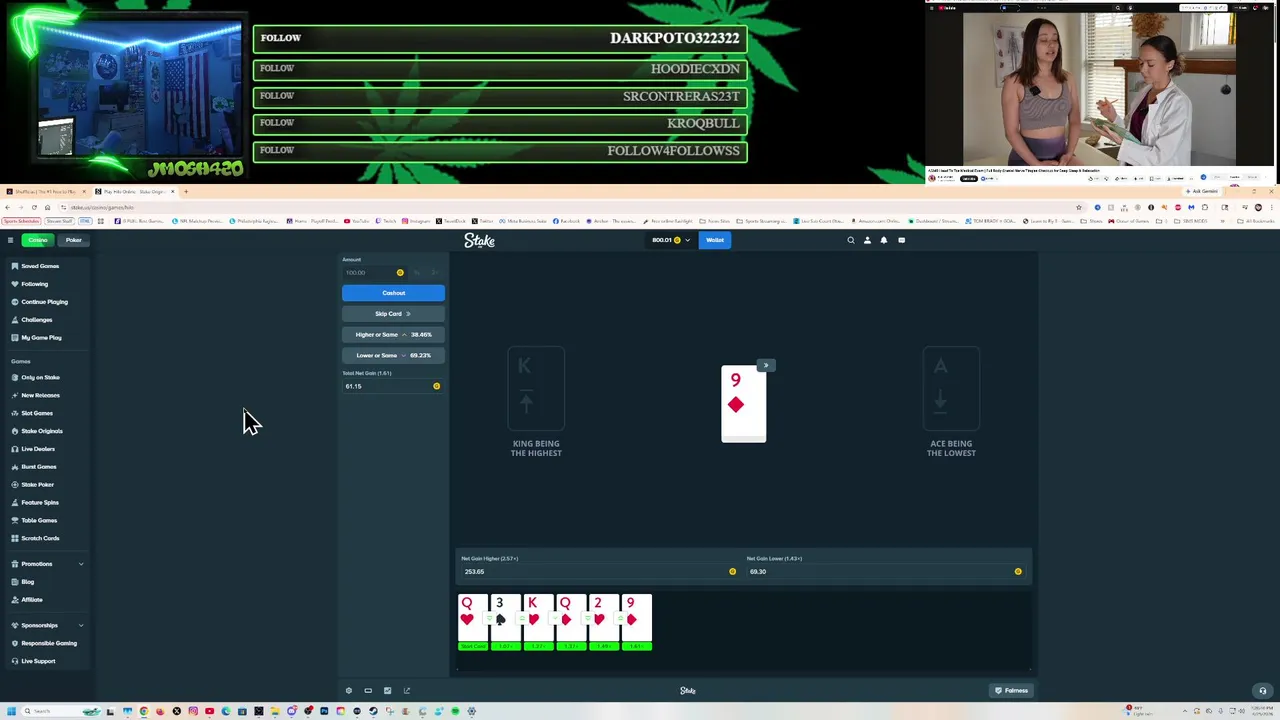1280x720 pixels.
Task: Select the Queen of hearts start card
Action: [x=473, y=621]
